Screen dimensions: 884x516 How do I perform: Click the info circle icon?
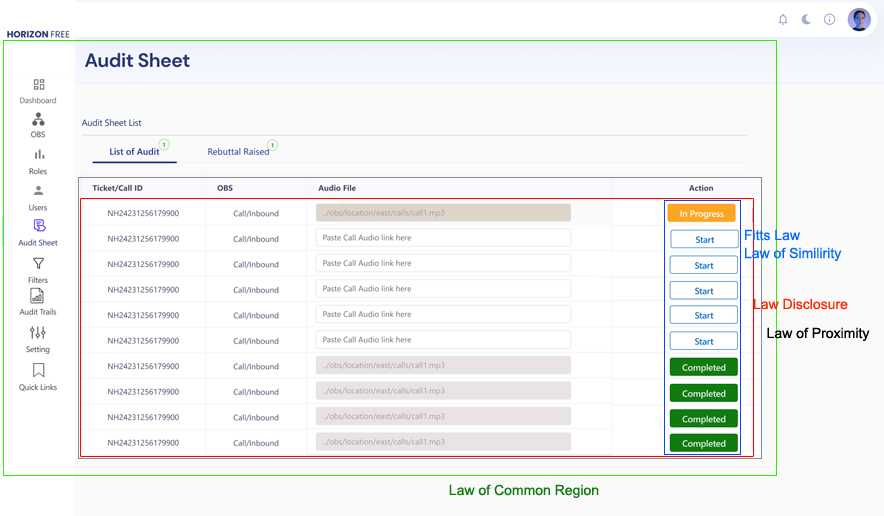point(829,19)
